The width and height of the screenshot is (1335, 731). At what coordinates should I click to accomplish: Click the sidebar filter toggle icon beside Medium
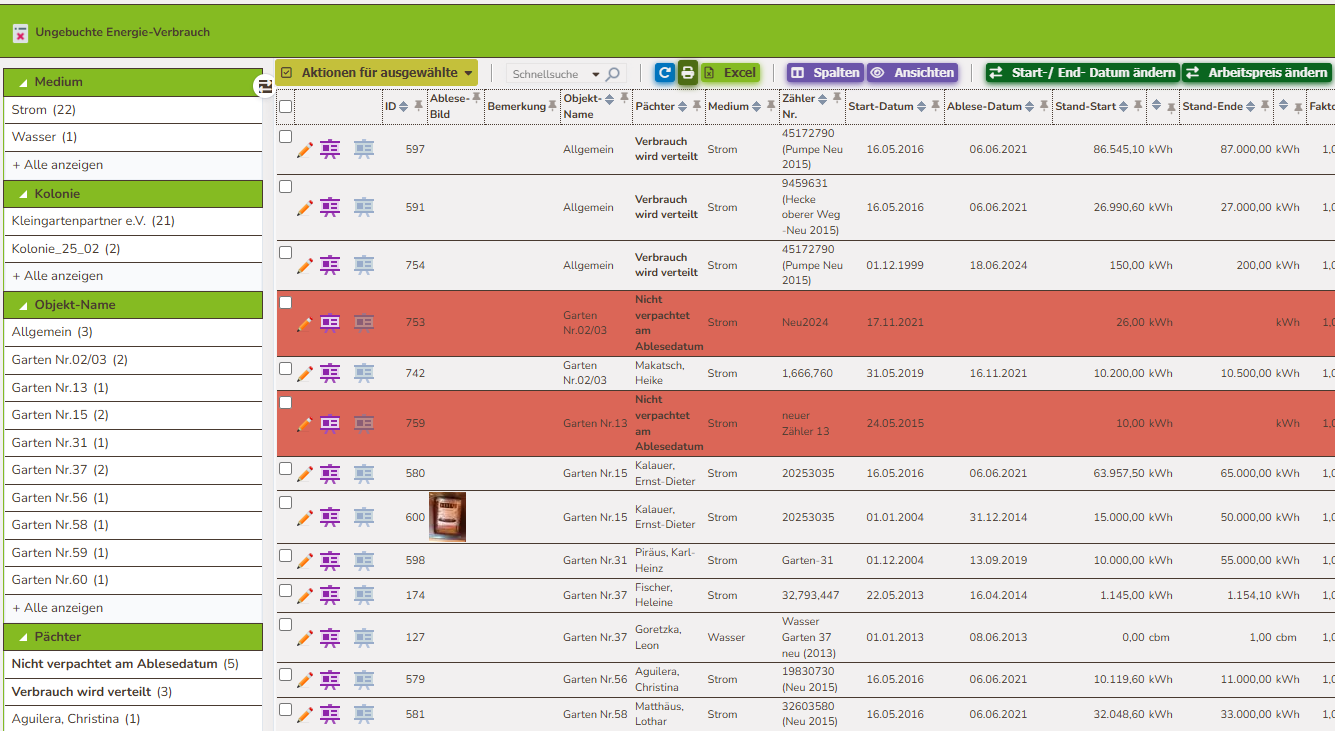click(x=264, y=86)
